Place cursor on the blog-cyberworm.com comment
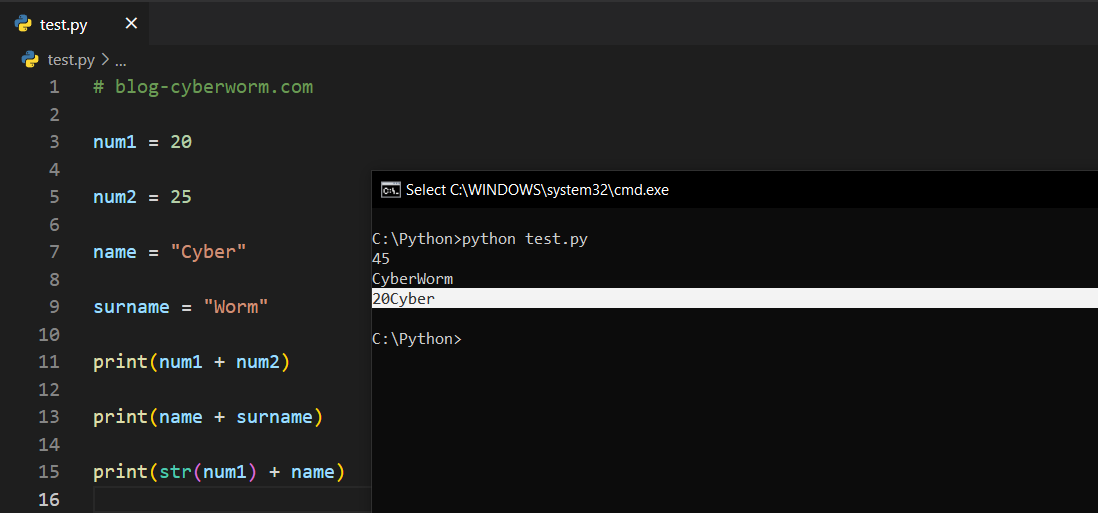This screenshot has width=1098, height=513. pyautogui.click(x=213, y=87)
